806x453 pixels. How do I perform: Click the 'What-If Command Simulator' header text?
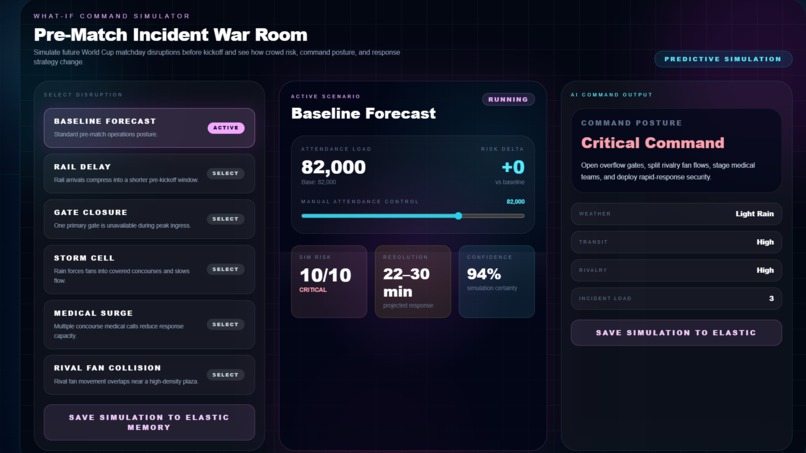112,16
